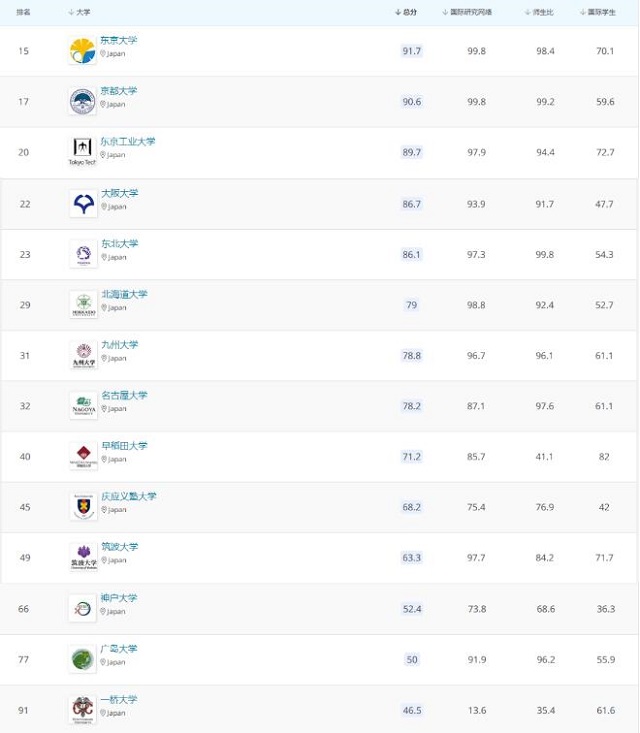Click the 大阪大学 logo icon
This screenshot has width=640, height=733.
[x=83, y=203]
